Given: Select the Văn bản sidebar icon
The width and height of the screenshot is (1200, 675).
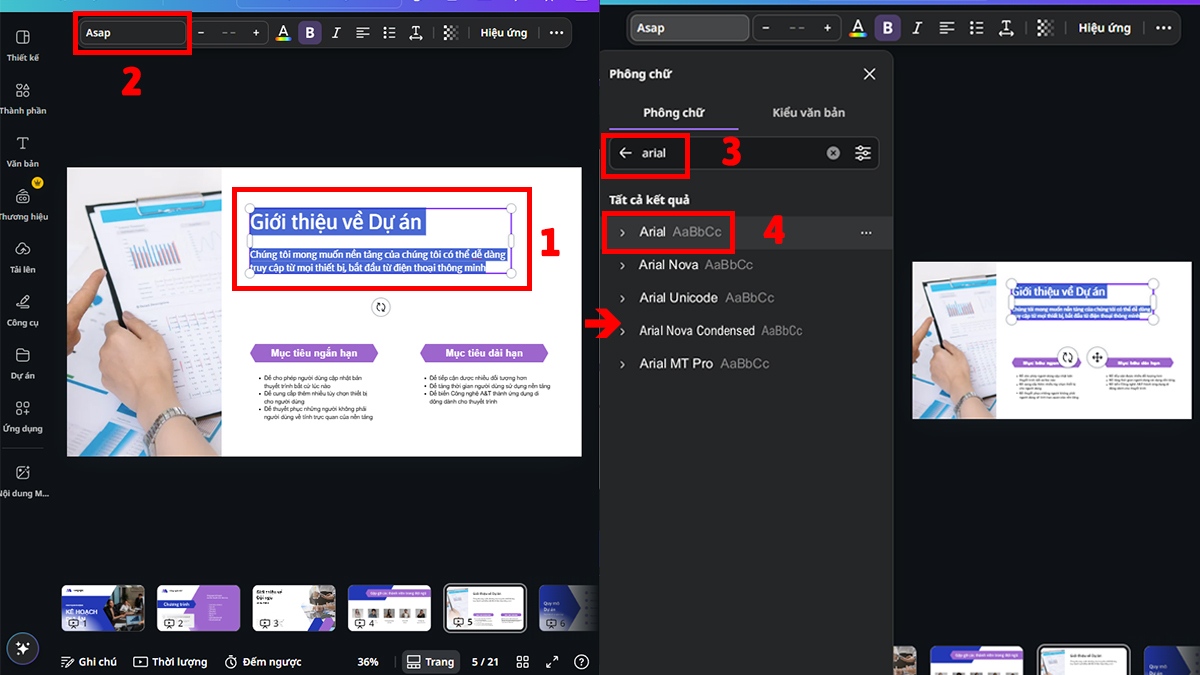Looking at the screenshot, I should pyautogui.click(x=22, y=150).
